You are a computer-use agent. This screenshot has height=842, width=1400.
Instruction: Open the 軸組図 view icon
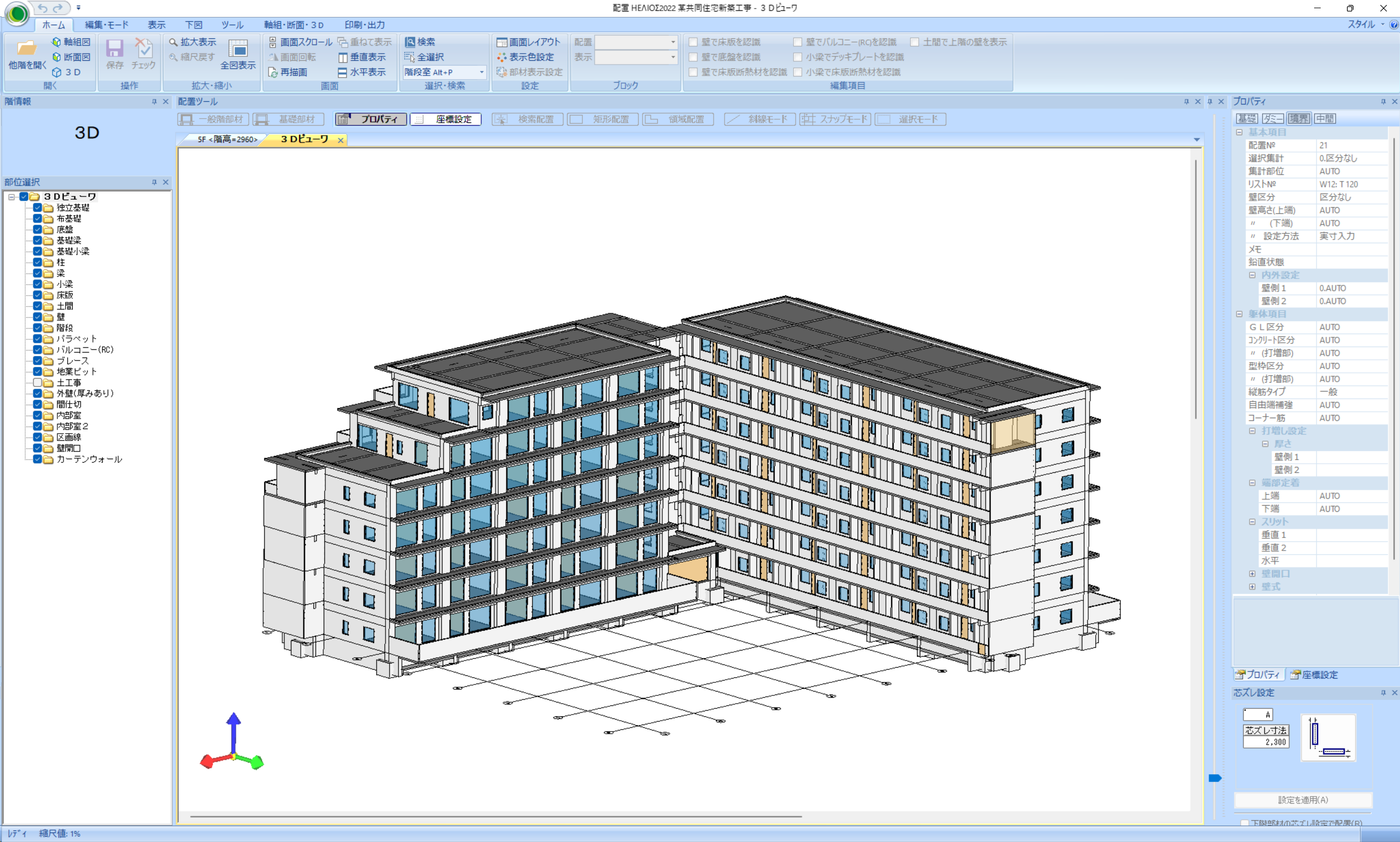point(57,42)
